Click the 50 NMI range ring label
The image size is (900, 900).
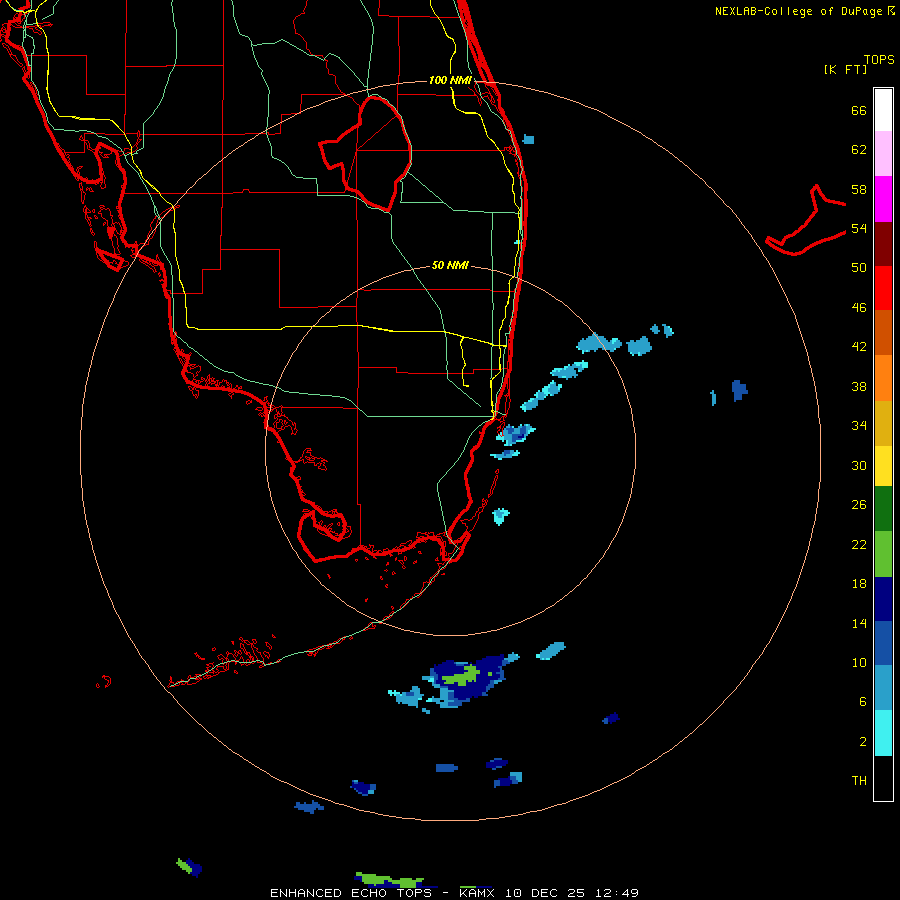(450, 265)
